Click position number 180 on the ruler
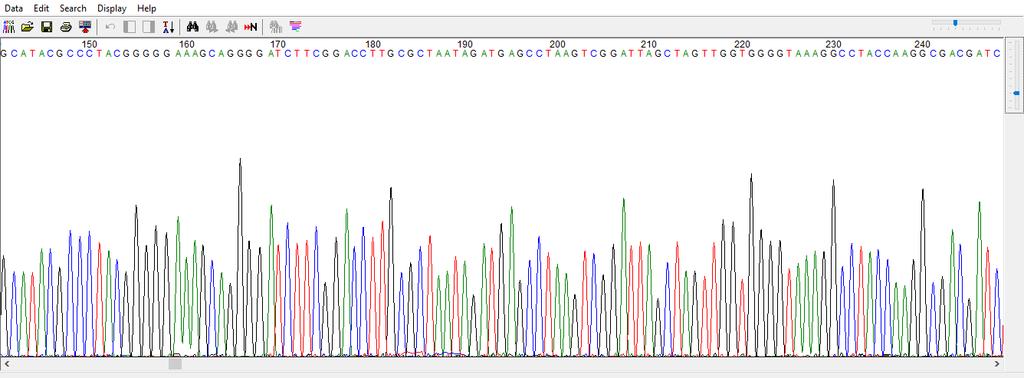The image size is (1024, 378). [374, 44]
